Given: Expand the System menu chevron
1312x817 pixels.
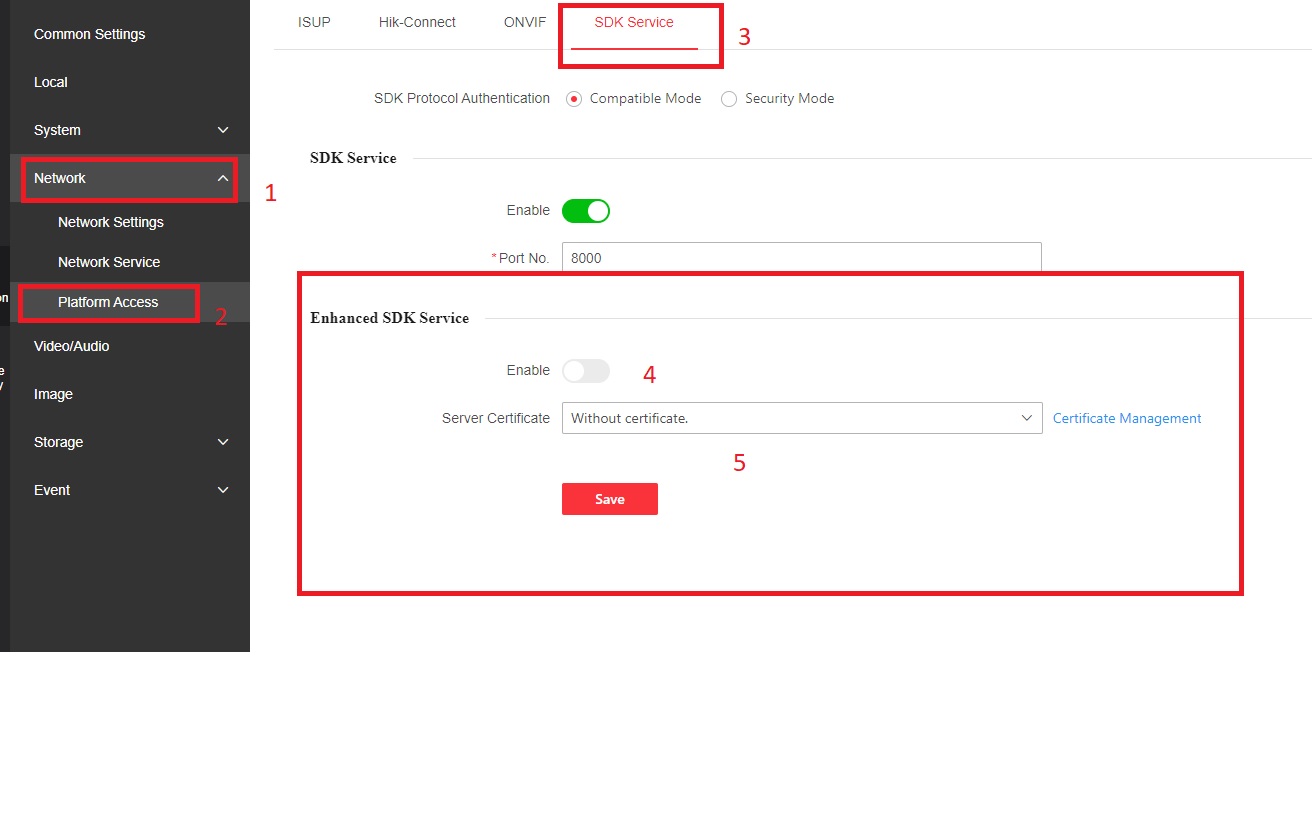Looking at the screenshot, I should (x=223, y=130).
